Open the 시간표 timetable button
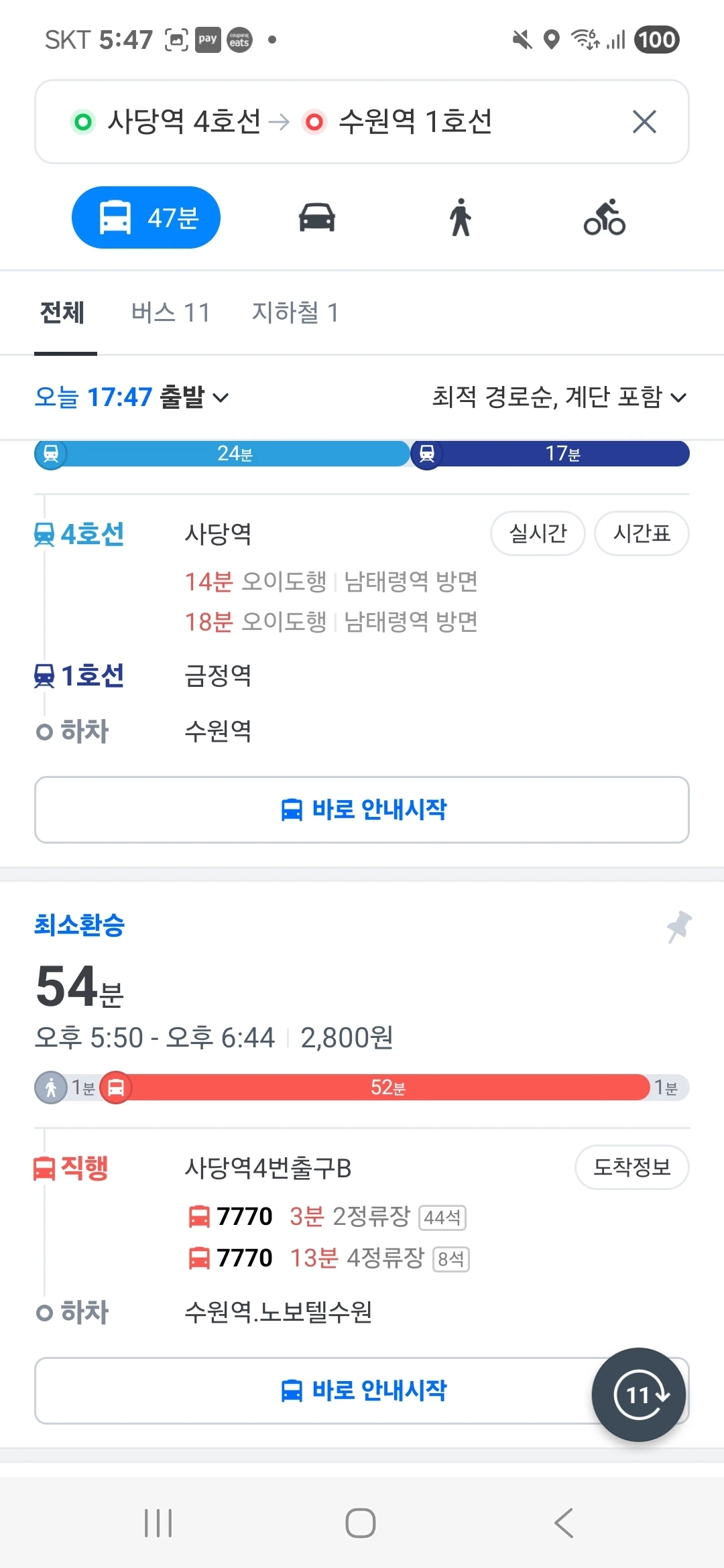Screen dimensions: 724x1568 [642, 533]
